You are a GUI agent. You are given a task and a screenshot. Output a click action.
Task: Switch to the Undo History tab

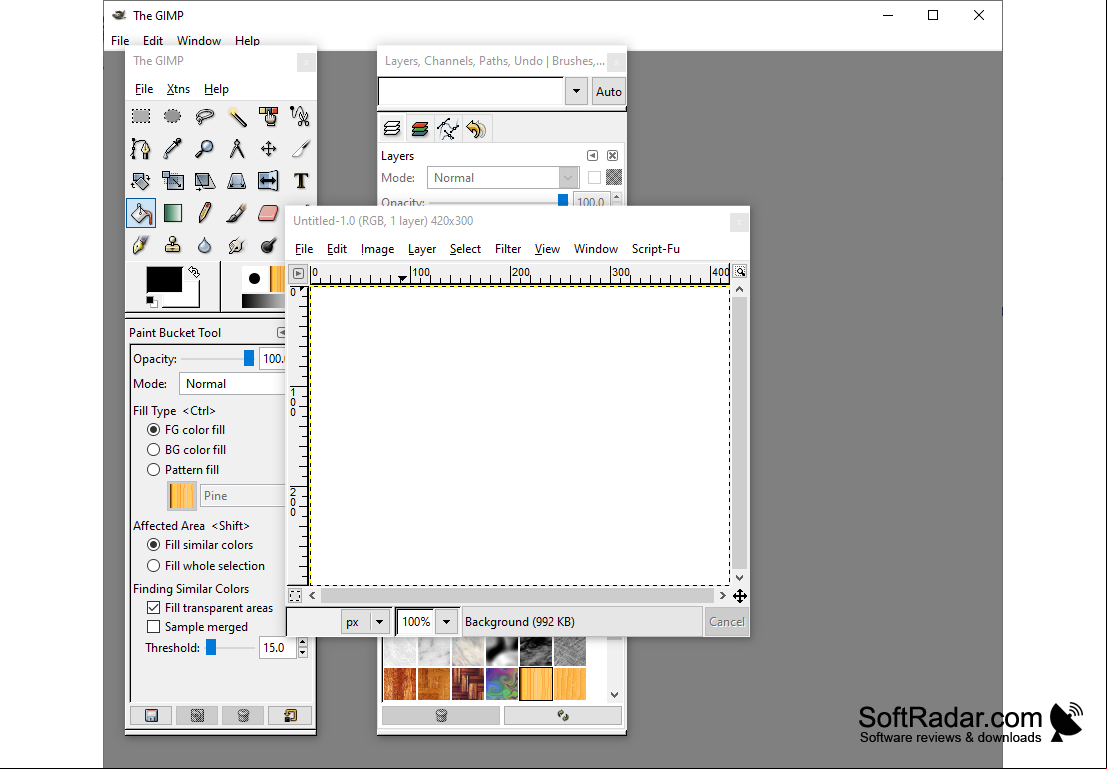click(477, 129)
